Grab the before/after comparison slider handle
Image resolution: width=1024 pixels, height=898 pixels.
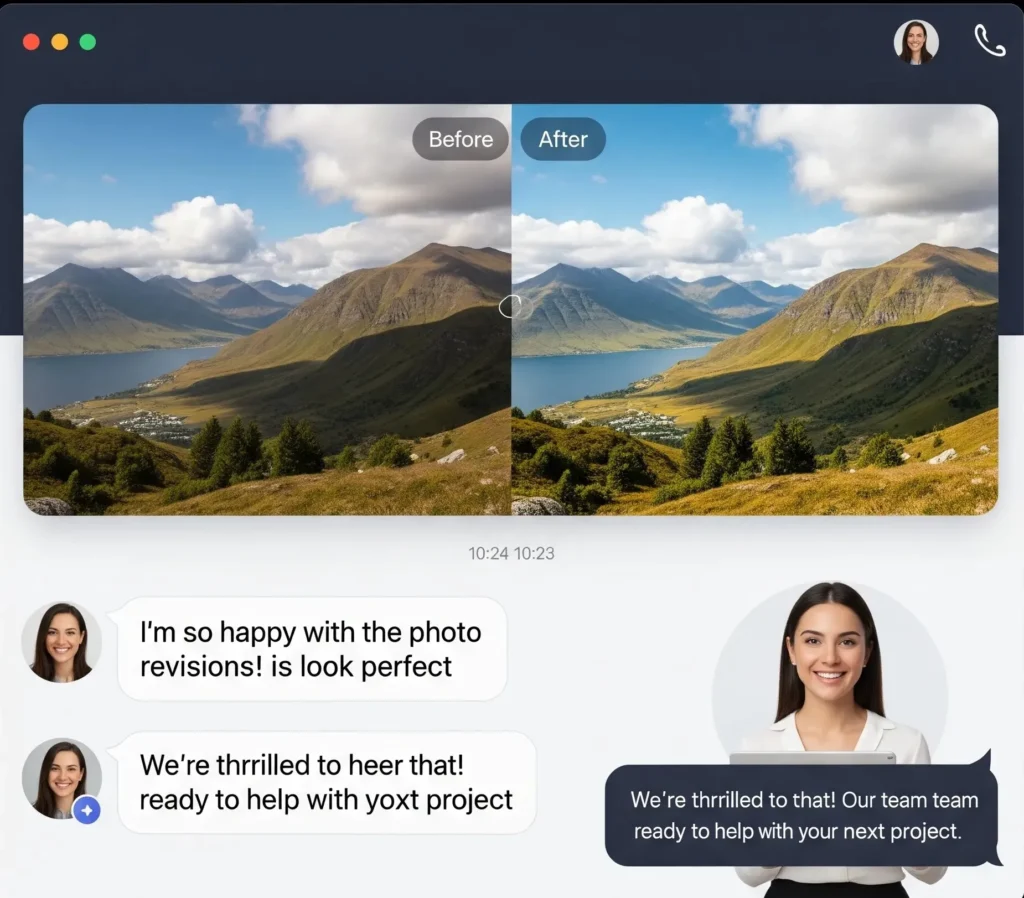(511, 306)
